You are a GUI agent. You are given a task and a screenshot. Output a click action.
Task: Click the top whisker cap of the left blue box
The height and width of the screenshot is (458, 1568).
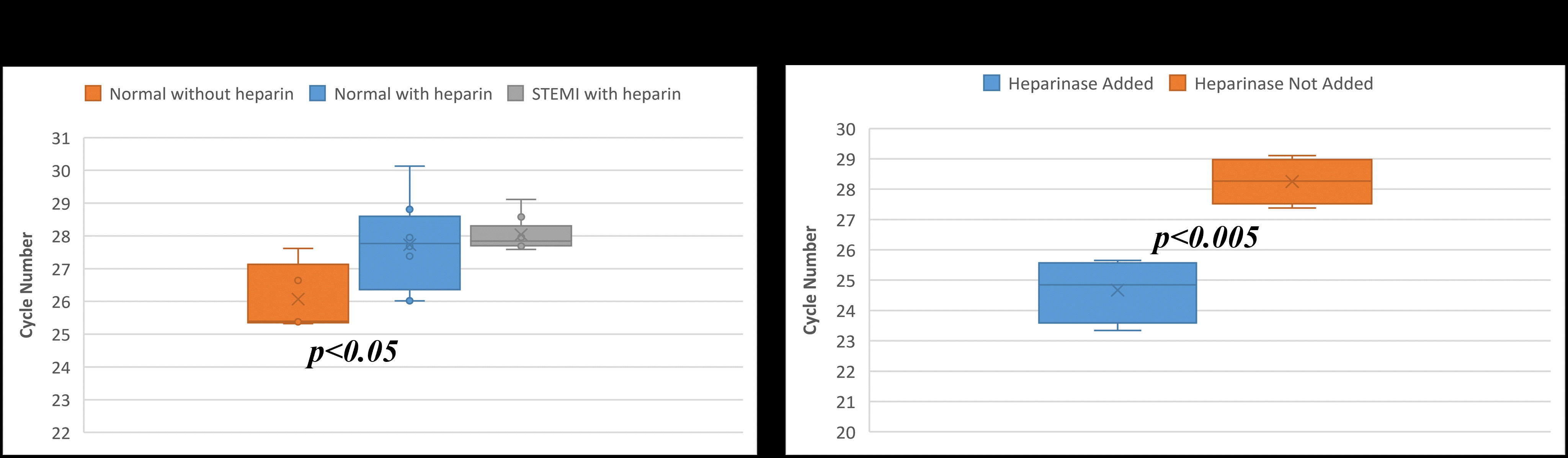[409, 166]
